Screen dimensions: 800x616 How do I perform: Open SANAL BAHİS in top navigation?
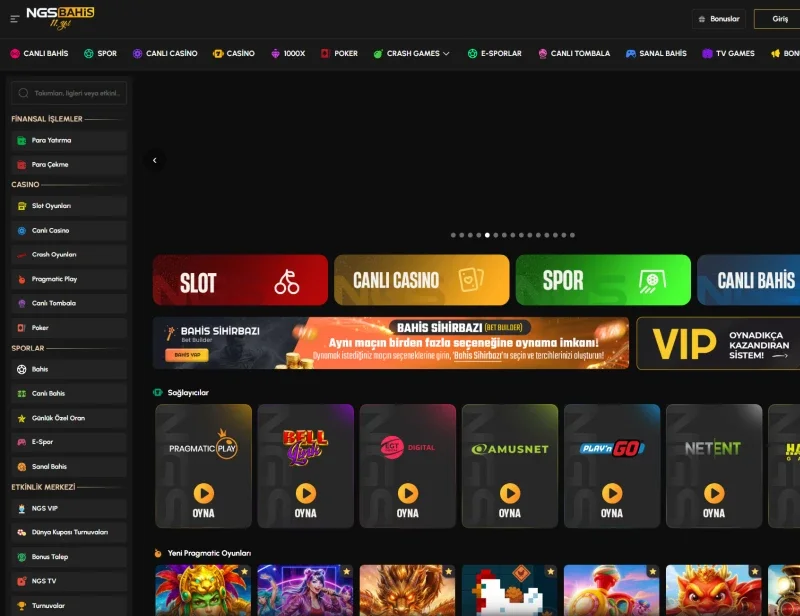(656, 53)
